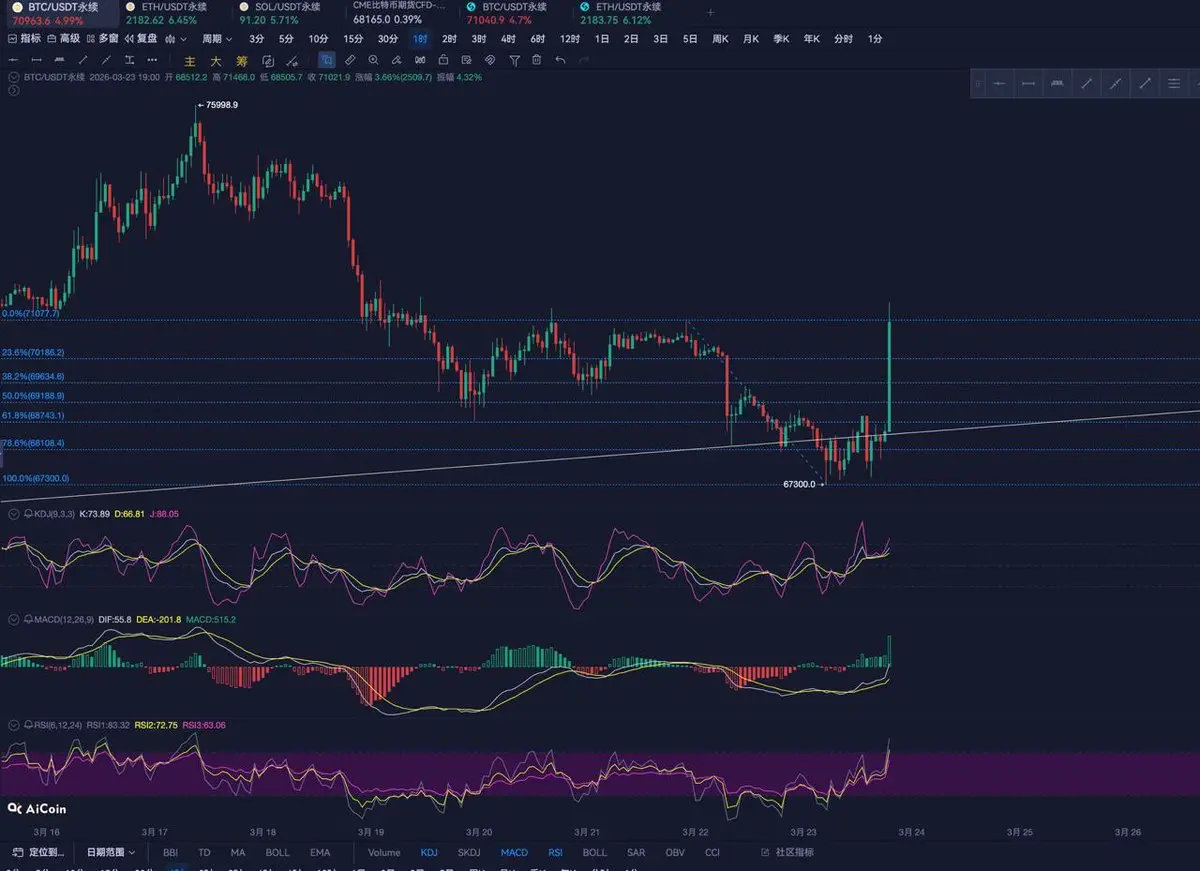Select the 周K weekly timeframe

click(720, 39)
